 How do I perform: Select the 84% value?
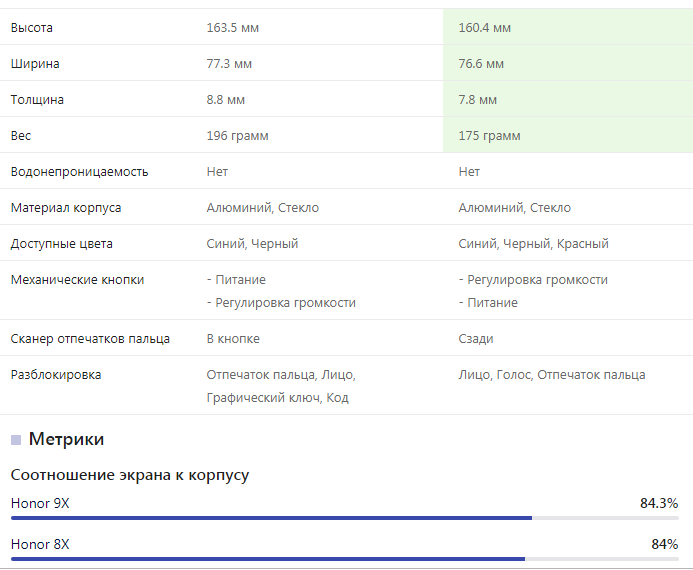665,544
